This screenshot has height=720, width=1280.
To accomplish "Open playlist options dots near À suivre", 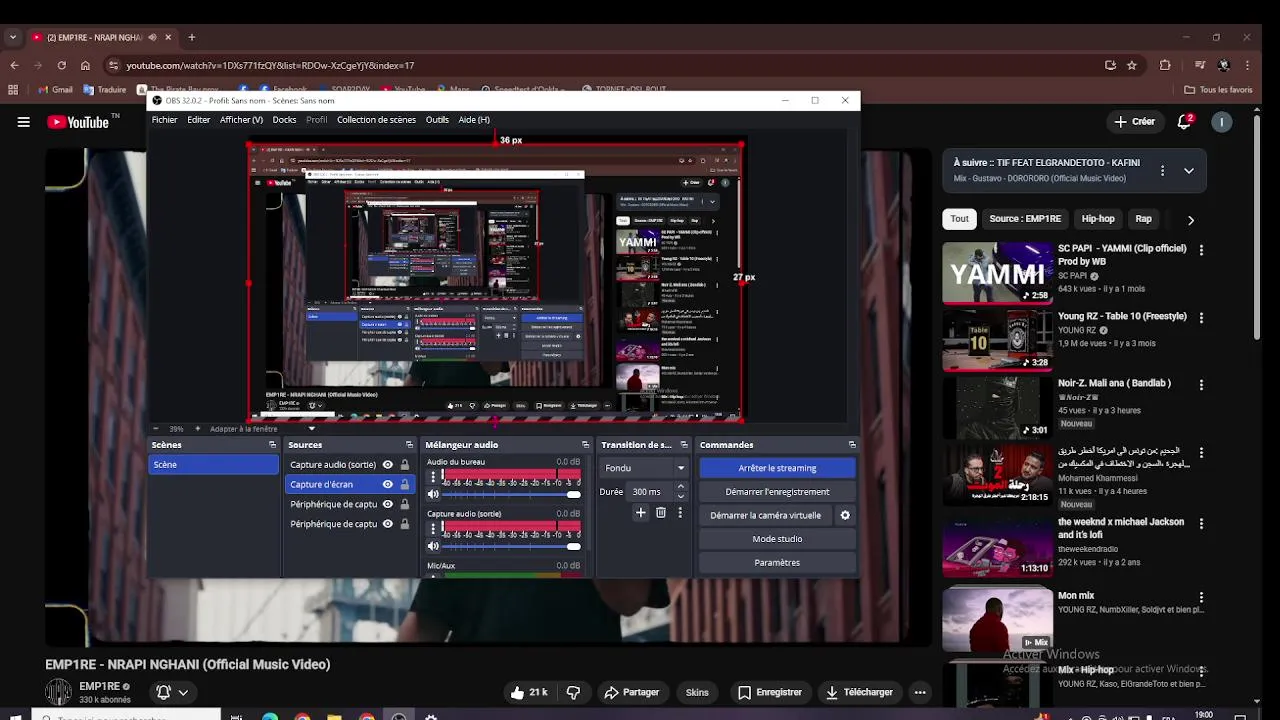I will (x=1162, y=171).
